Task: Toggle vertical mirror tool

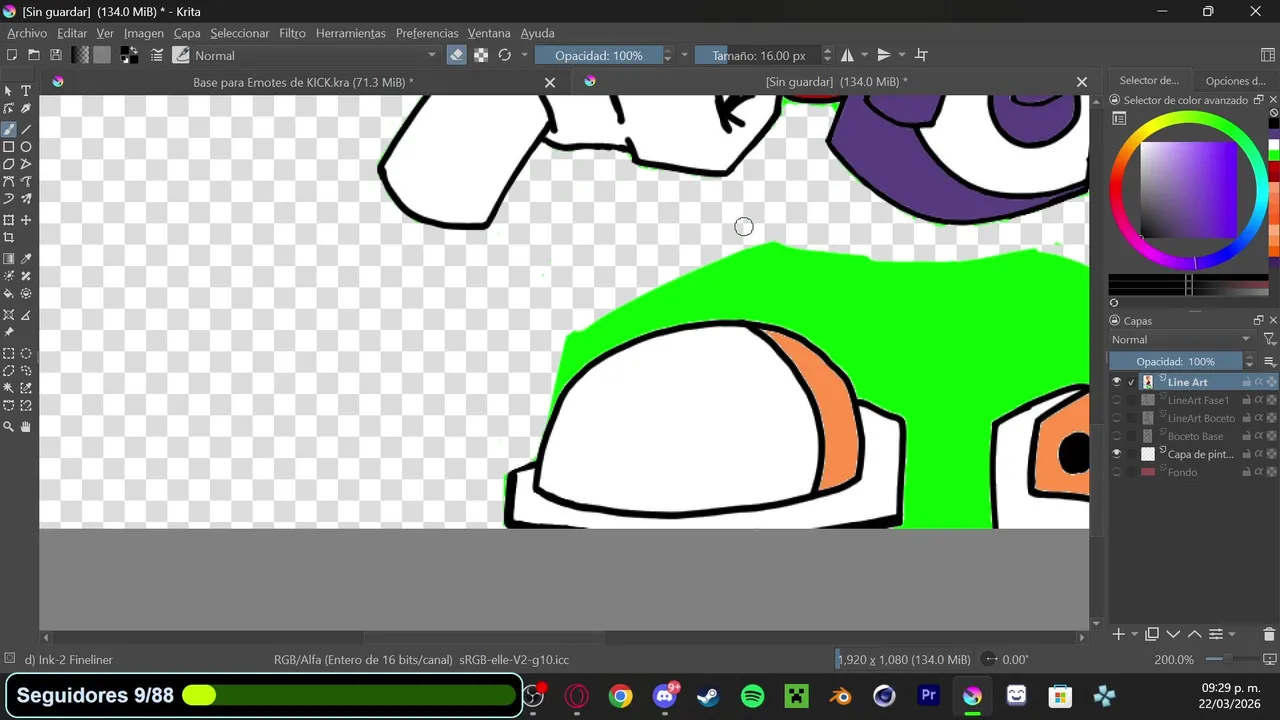Action: pos(884,55)
